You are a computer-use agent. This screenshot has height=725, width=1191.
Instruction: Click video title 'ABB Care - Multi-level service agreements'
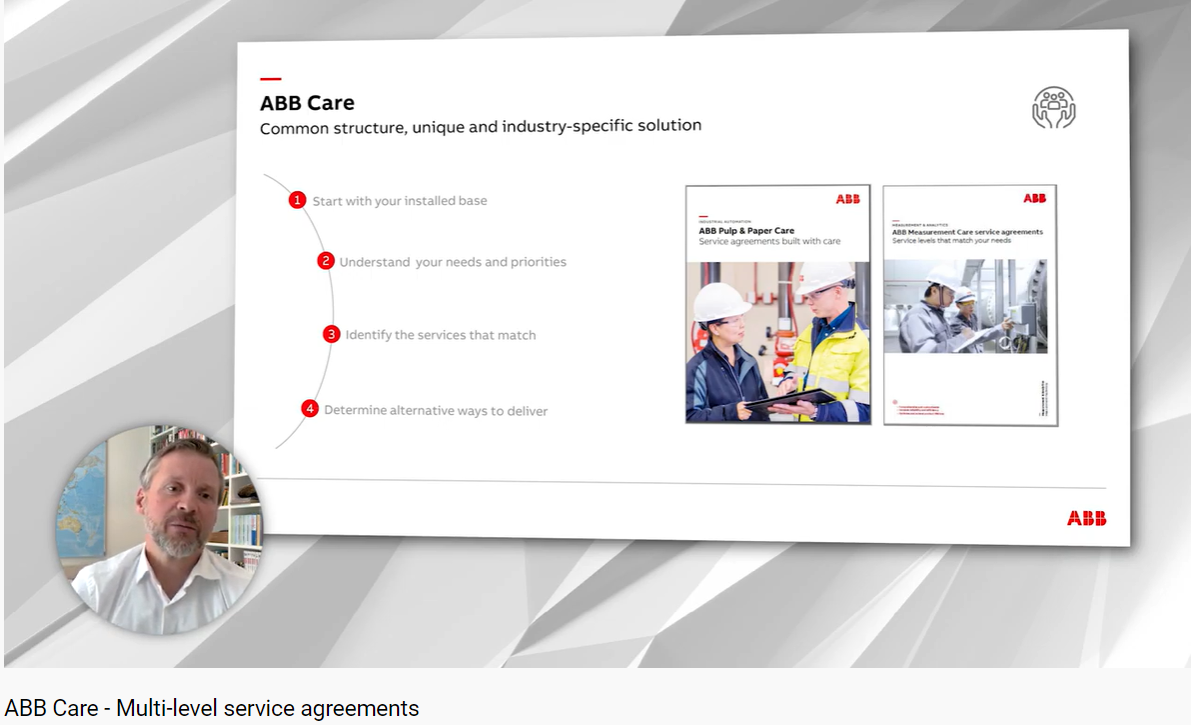pos(212,708)
